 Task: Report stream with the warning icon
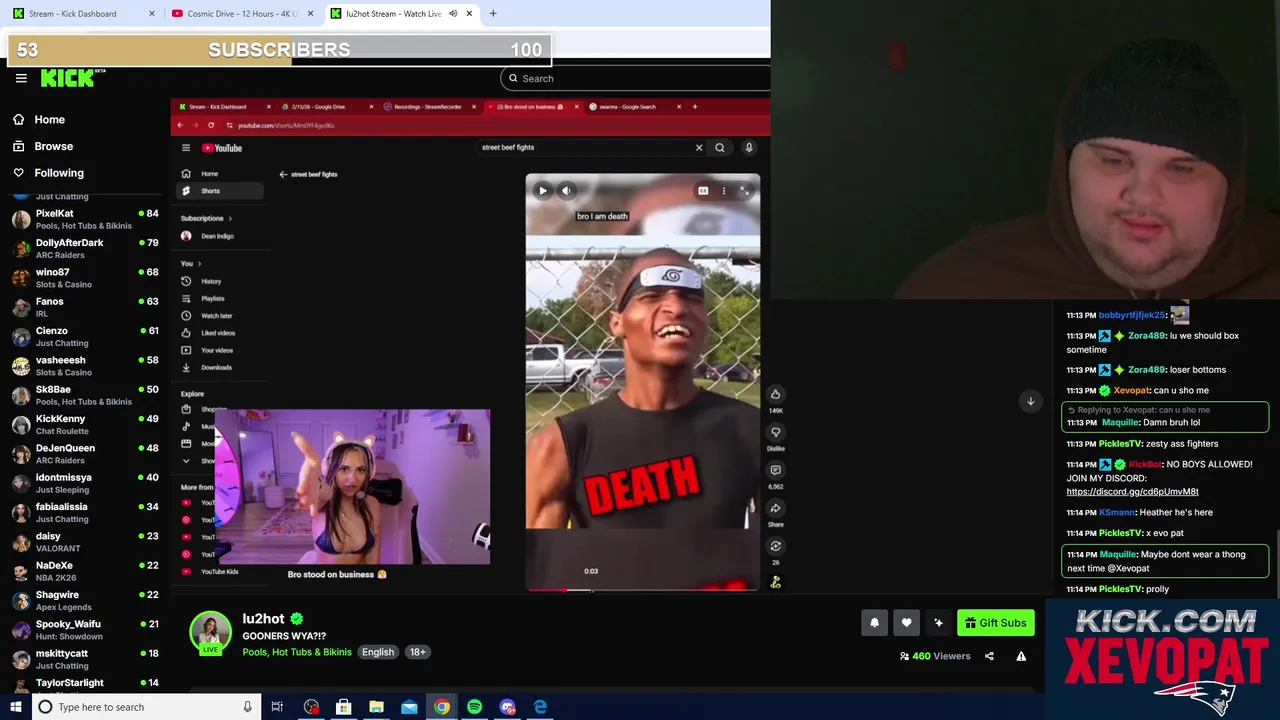point(1021,656)
